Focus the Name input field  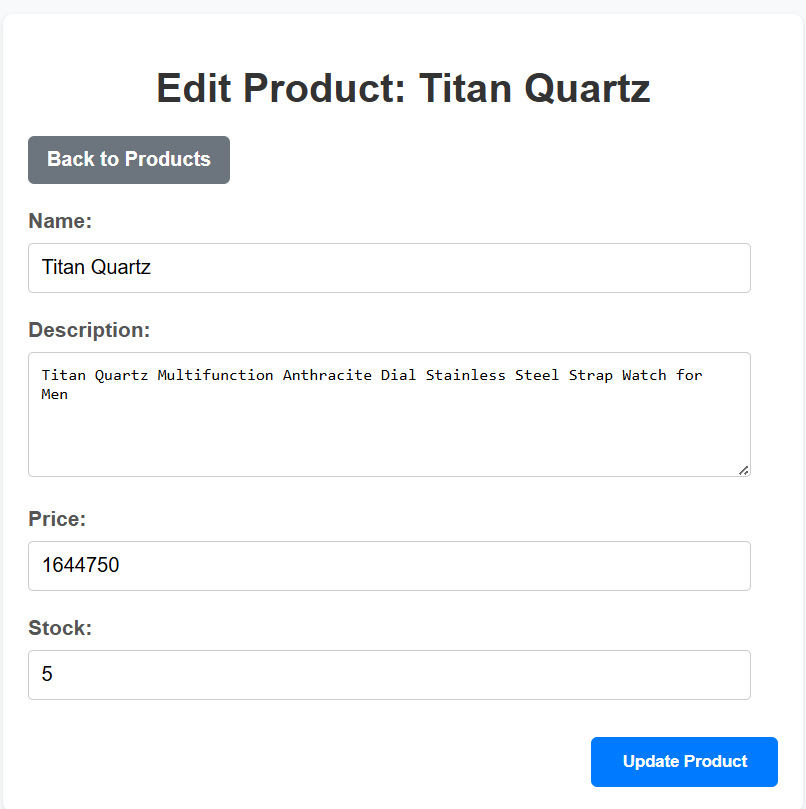389,268
